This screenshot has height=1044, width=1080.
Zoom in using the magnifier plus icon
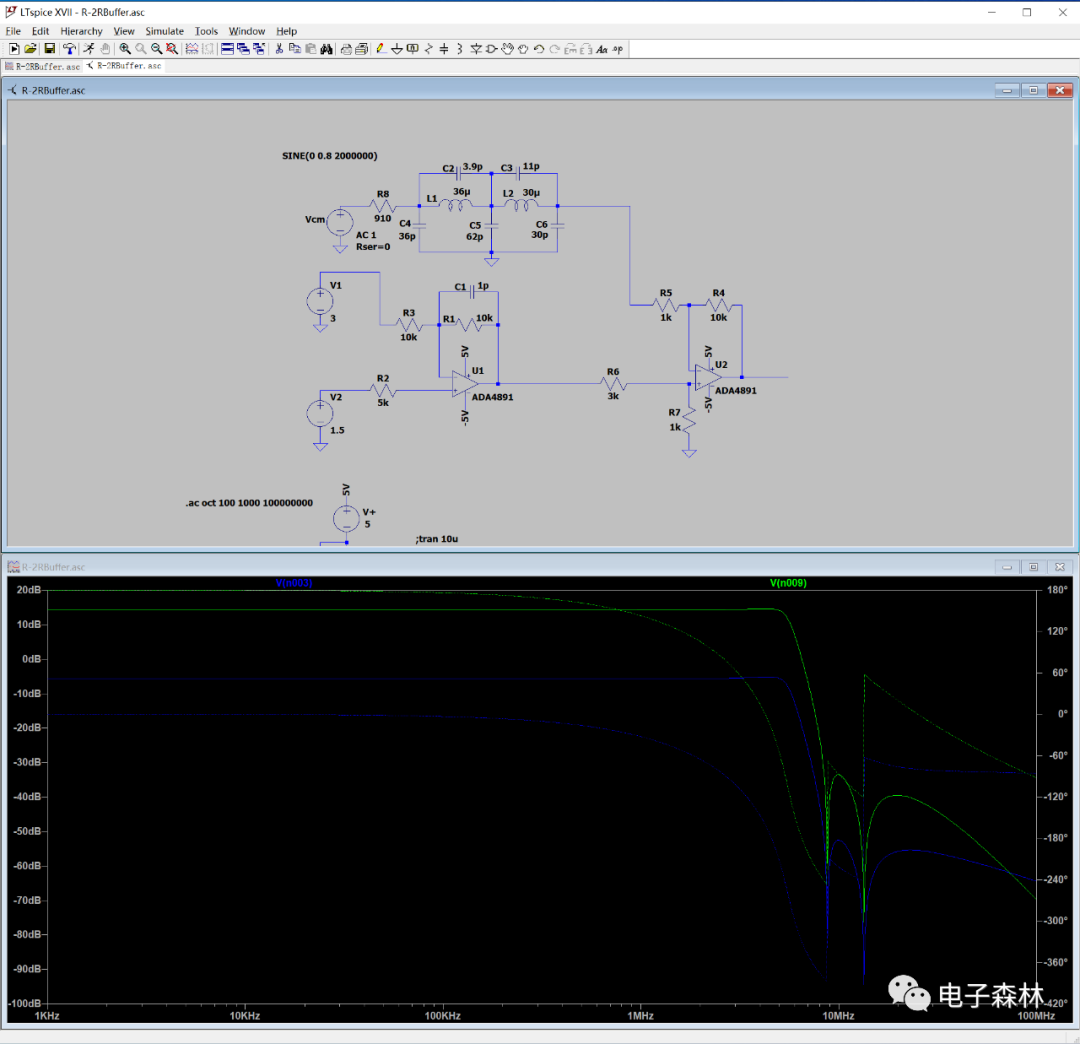click(125, 49)
